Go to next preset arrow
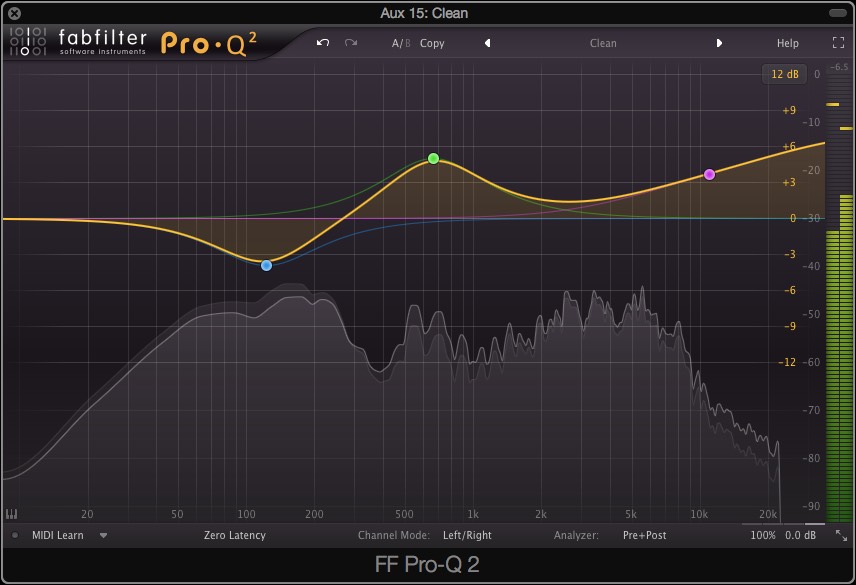This screenshot has height=585, width=856. 719,43
